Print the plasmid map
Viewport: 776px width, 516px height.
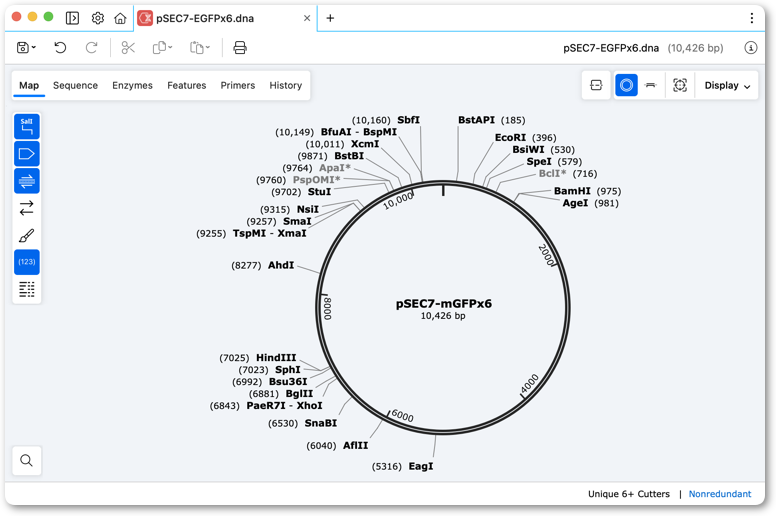click(x=240, y=47)
